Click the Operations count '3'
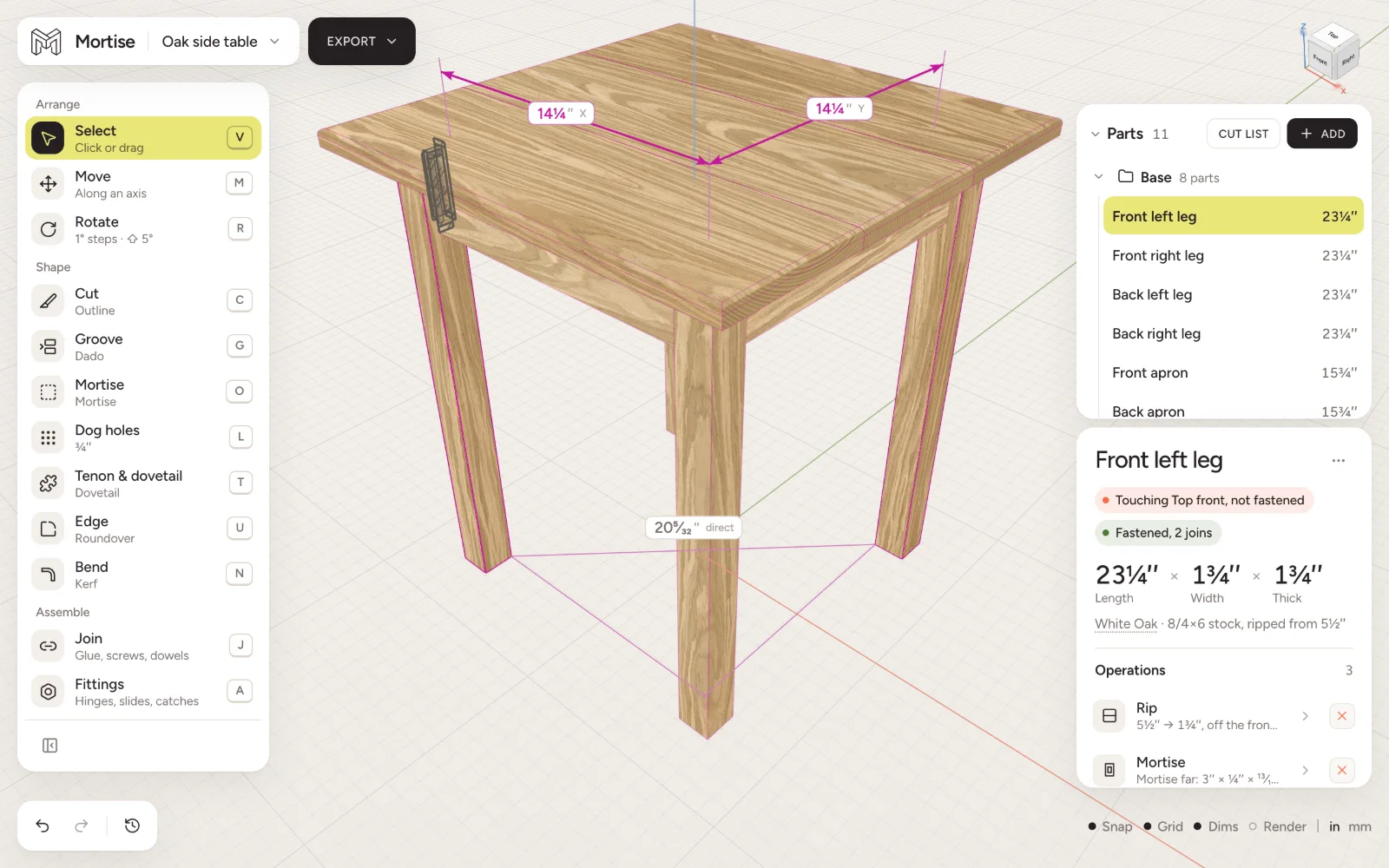This screenshot has height=868, width=1389. (x=1349, y=670)
